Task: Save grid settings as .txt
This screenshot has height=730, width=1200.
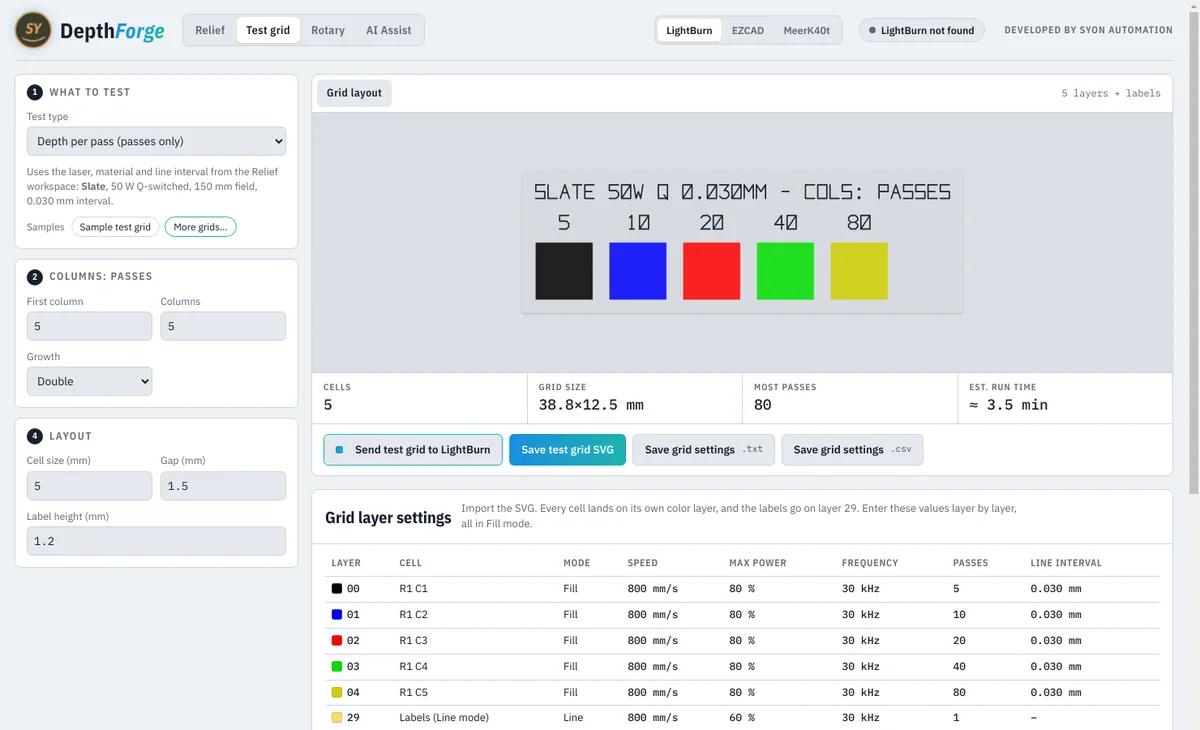Action: (704, 450)
